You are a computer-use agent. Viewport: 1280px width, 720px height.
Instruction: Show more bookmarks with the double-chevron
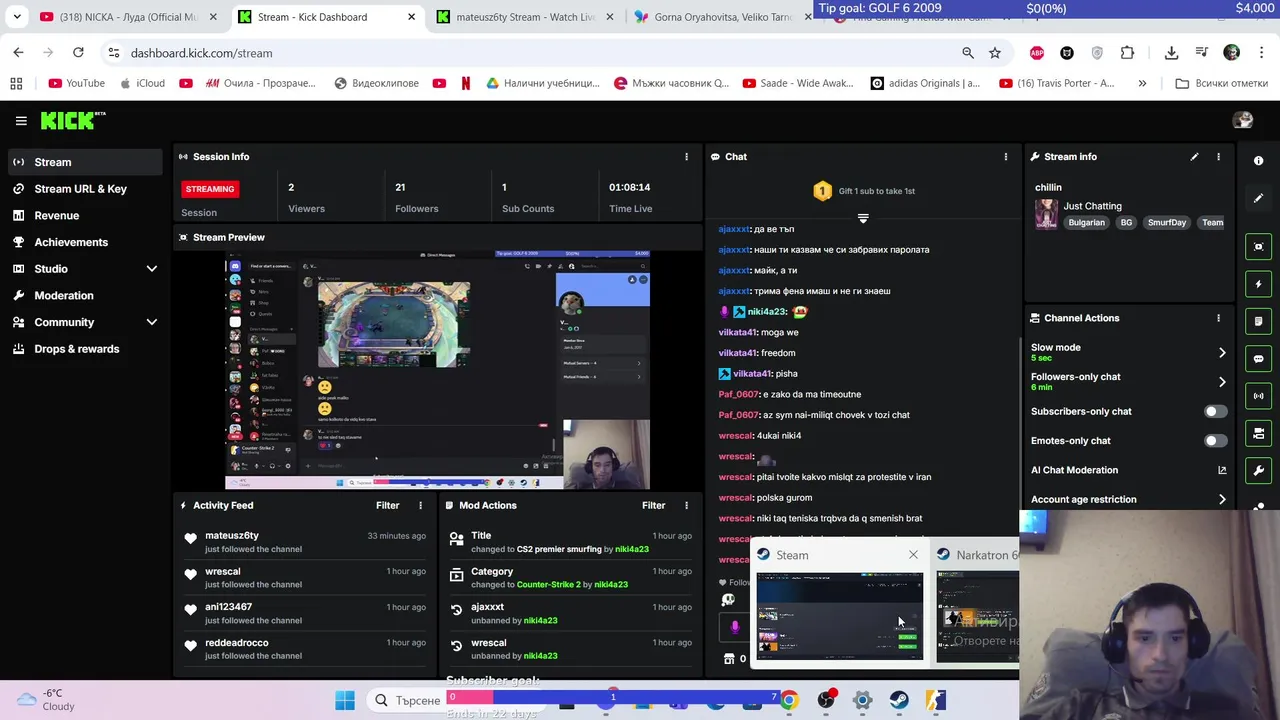click(x=1142, y=83)
